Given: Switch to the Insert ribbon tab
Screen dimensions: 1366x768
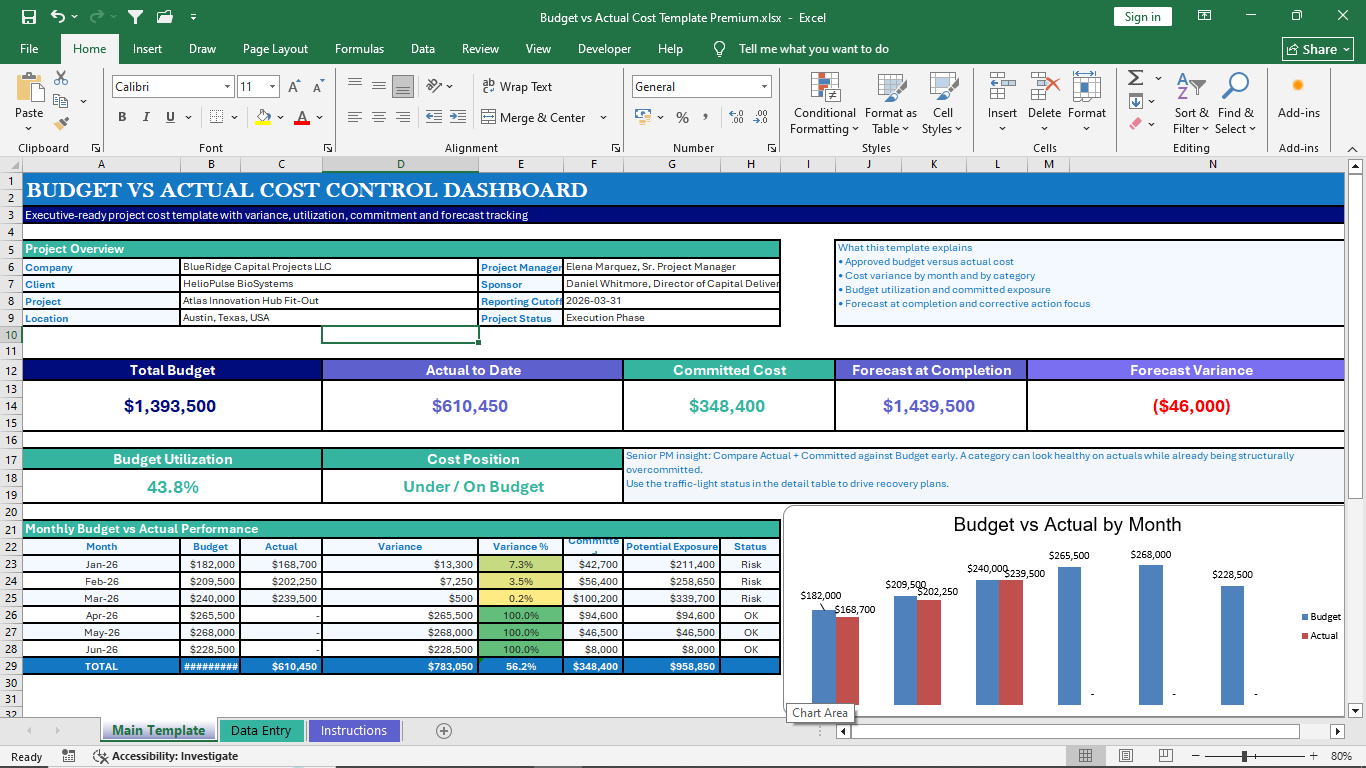Looking at the screenshot, I should [x=147, y=49].
